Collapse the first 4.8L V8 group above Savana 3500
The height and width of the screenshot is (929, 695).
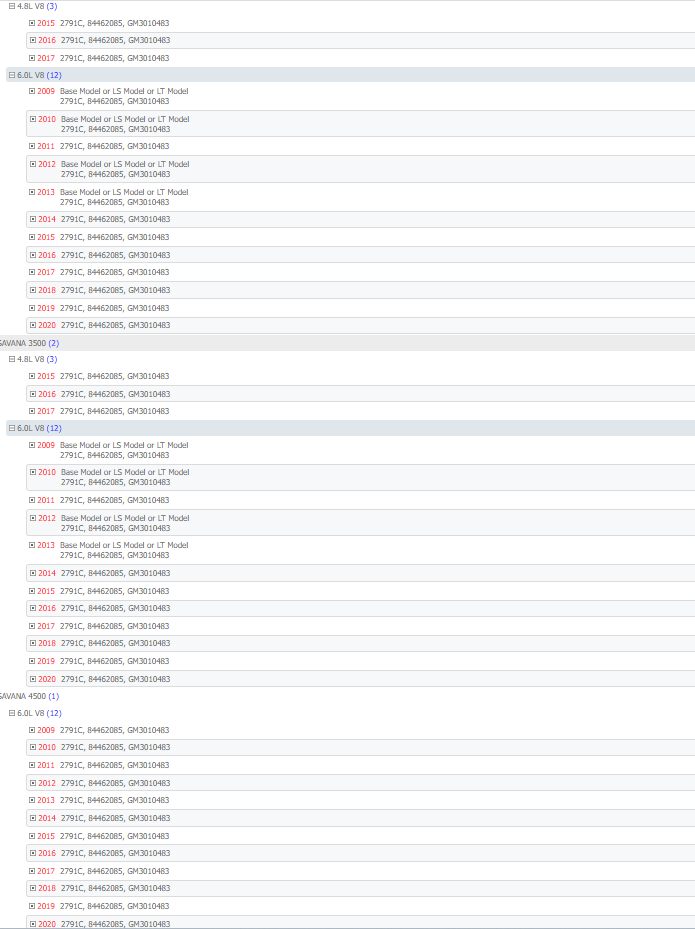(x=12, y=7)
